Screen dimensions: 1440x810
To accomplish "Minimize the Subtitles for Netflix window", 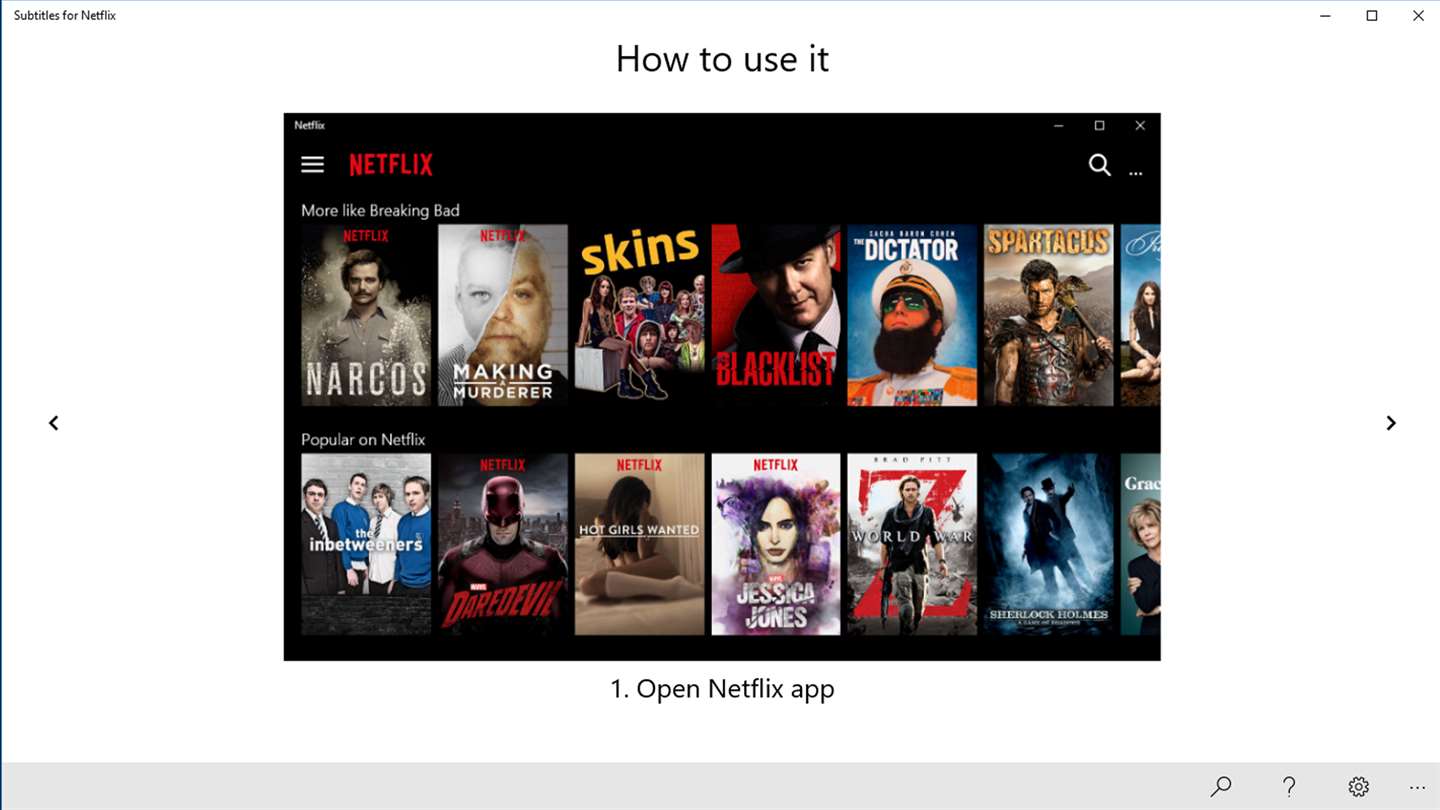I will (1325, 16).
